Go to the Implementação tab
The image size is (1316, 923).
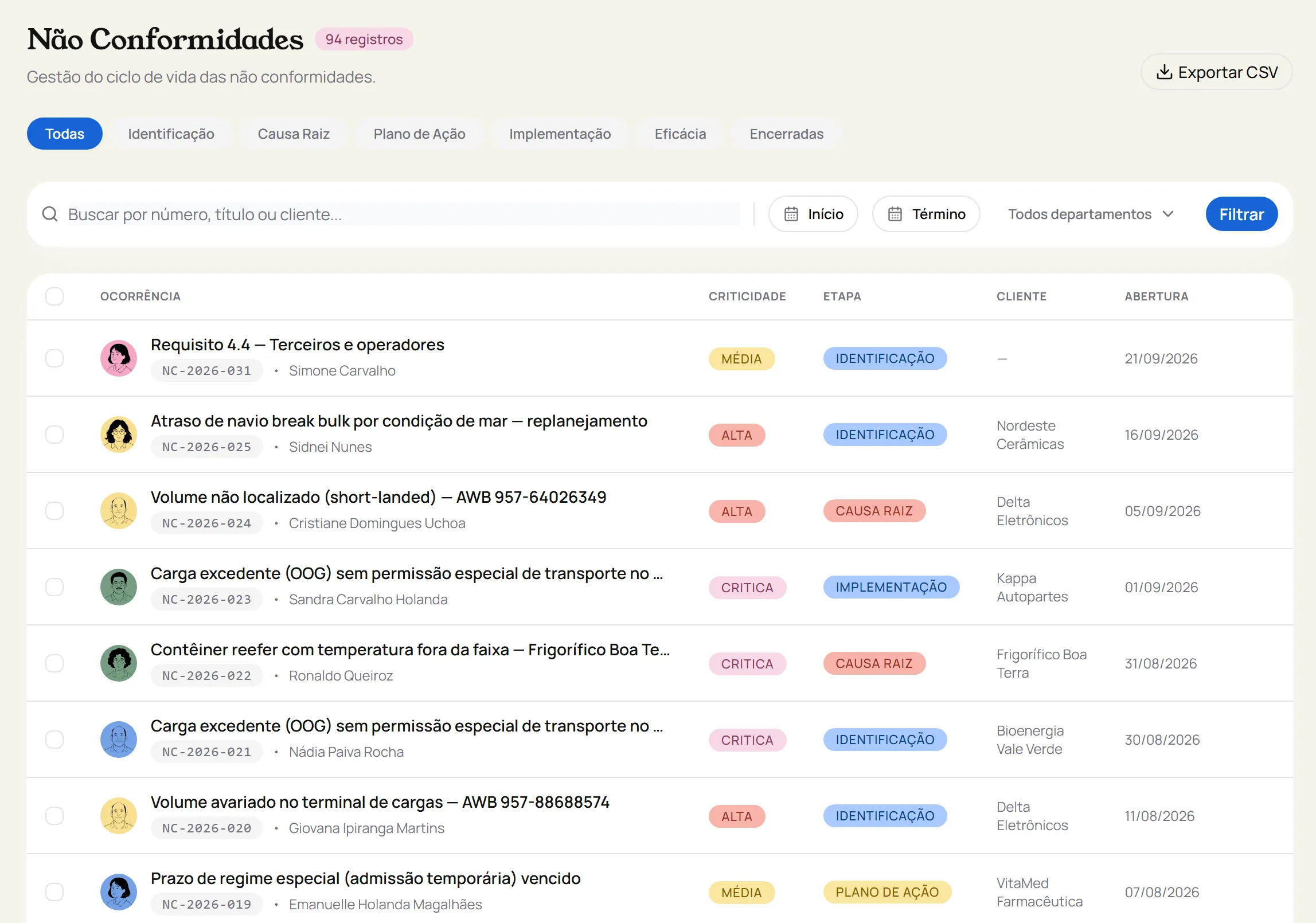[560, 134]
